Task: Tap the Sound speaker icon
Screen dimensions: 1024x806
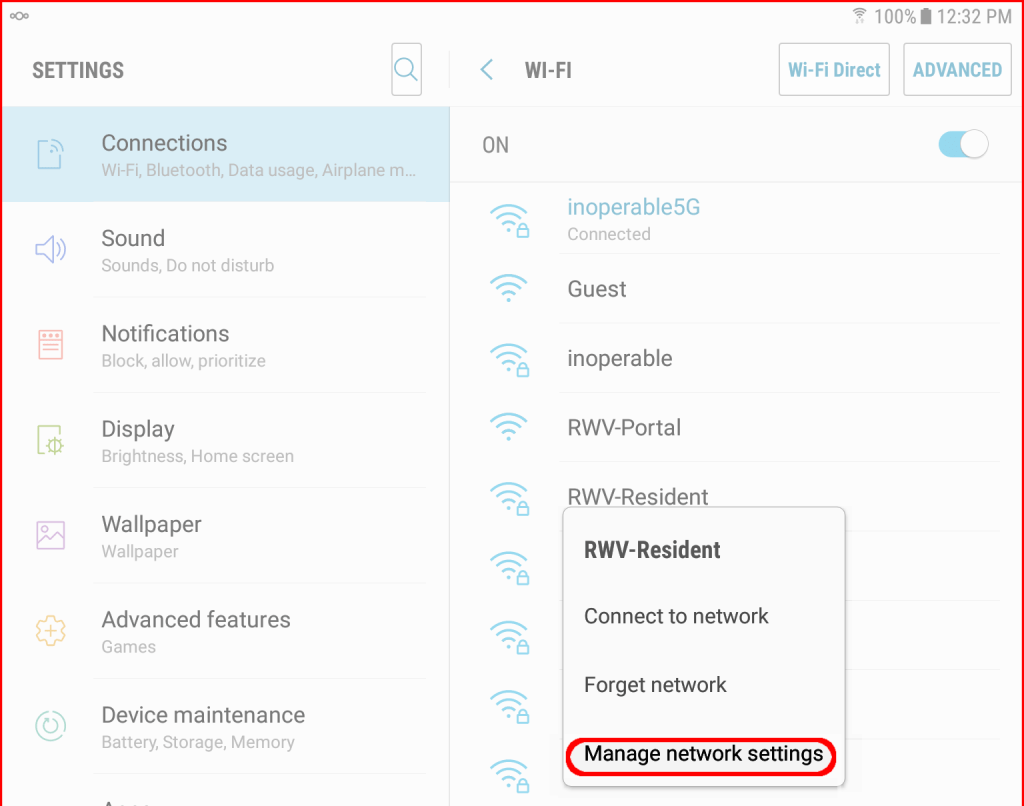Action: pyautogui.click(x=50, y=249)
